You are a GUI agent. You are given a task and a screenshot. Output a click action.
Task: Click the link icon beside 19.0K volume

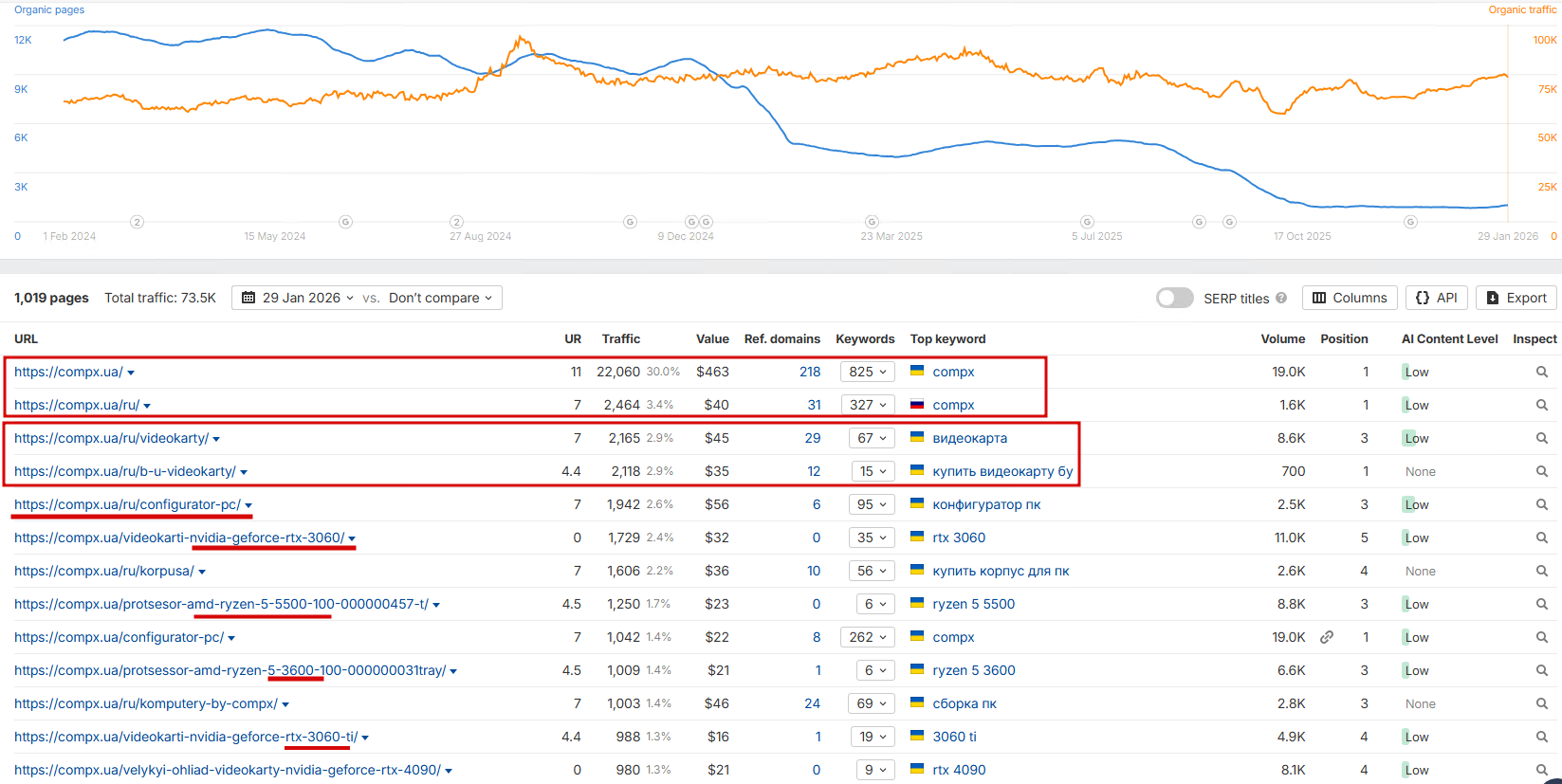point(1327,637)
